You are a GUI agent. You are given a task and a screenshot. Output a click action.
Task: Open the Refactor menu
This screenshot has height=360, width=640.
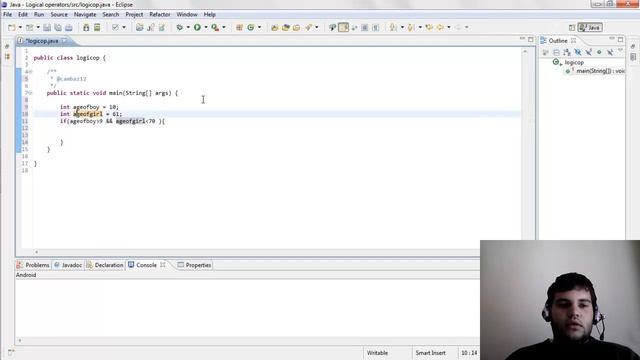pyautogui.click(x=160, y=14)
